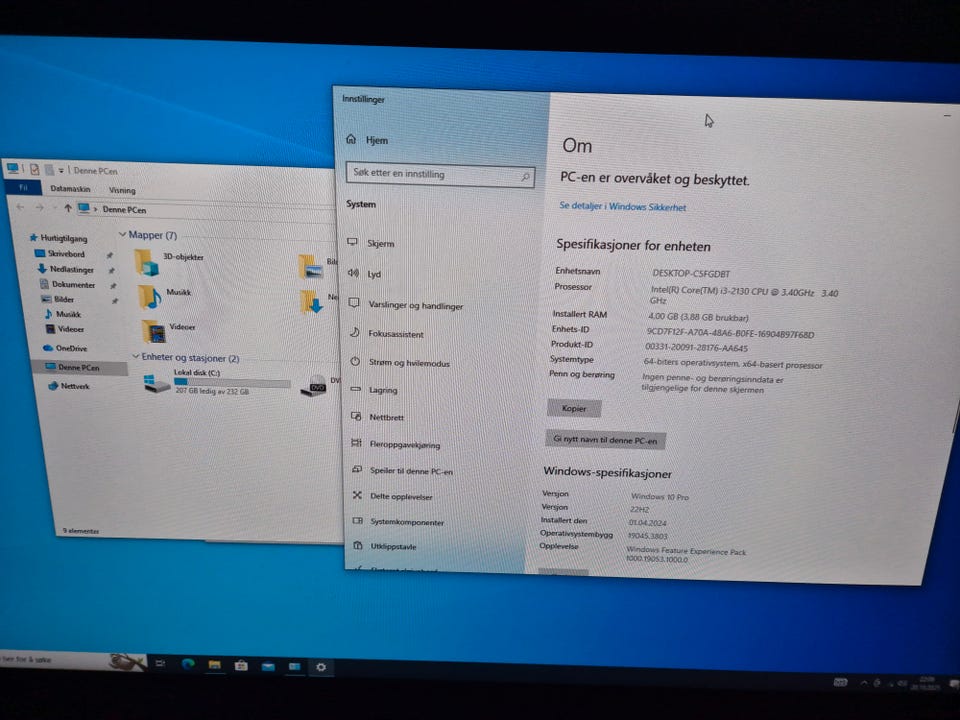
Task: Open Hjem in Settings sidebar
Action: click(367, 140)
